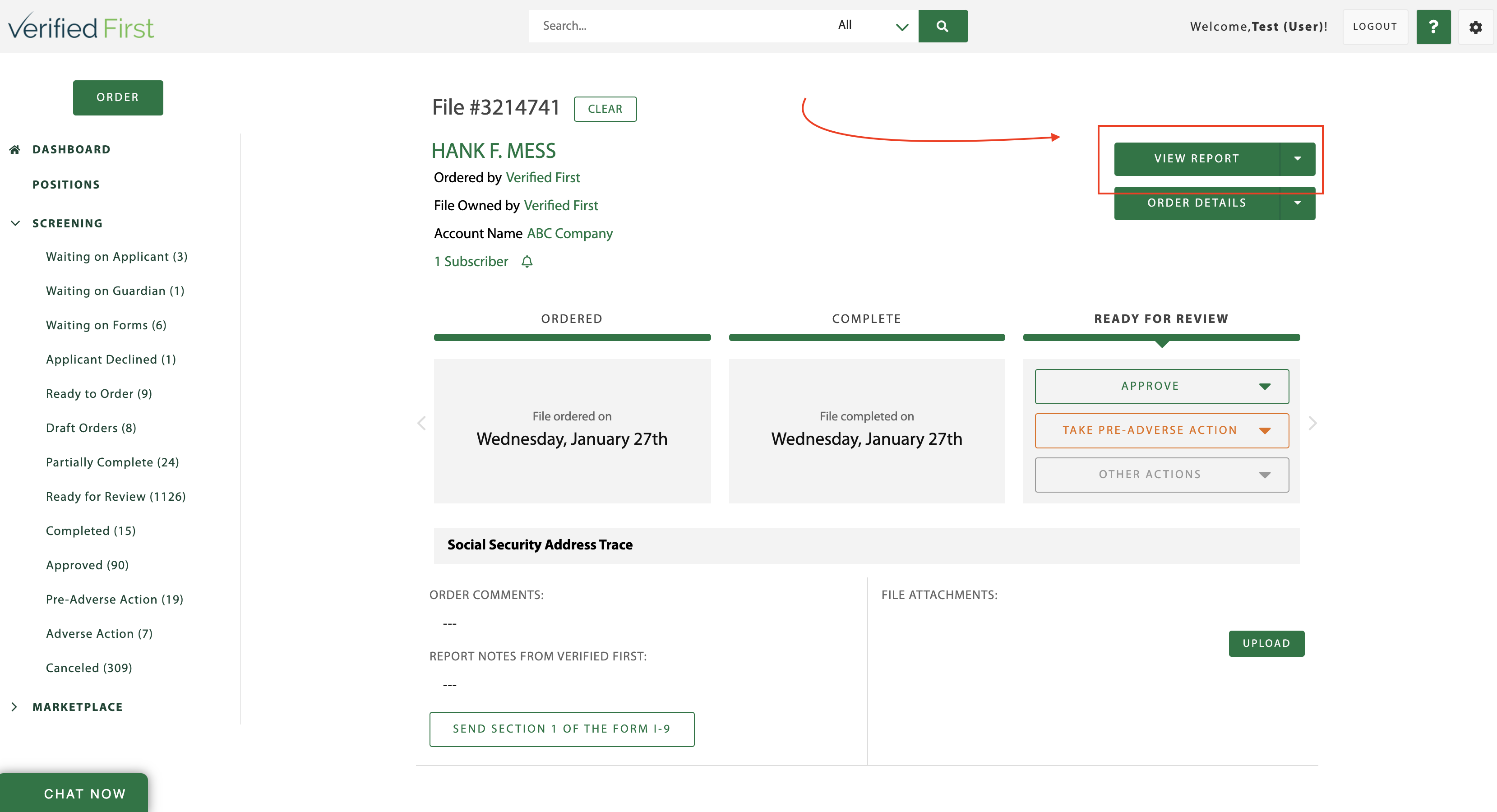The image size is (1497, 812).
Task: Select Completed (15)
Action: point(91,531)
